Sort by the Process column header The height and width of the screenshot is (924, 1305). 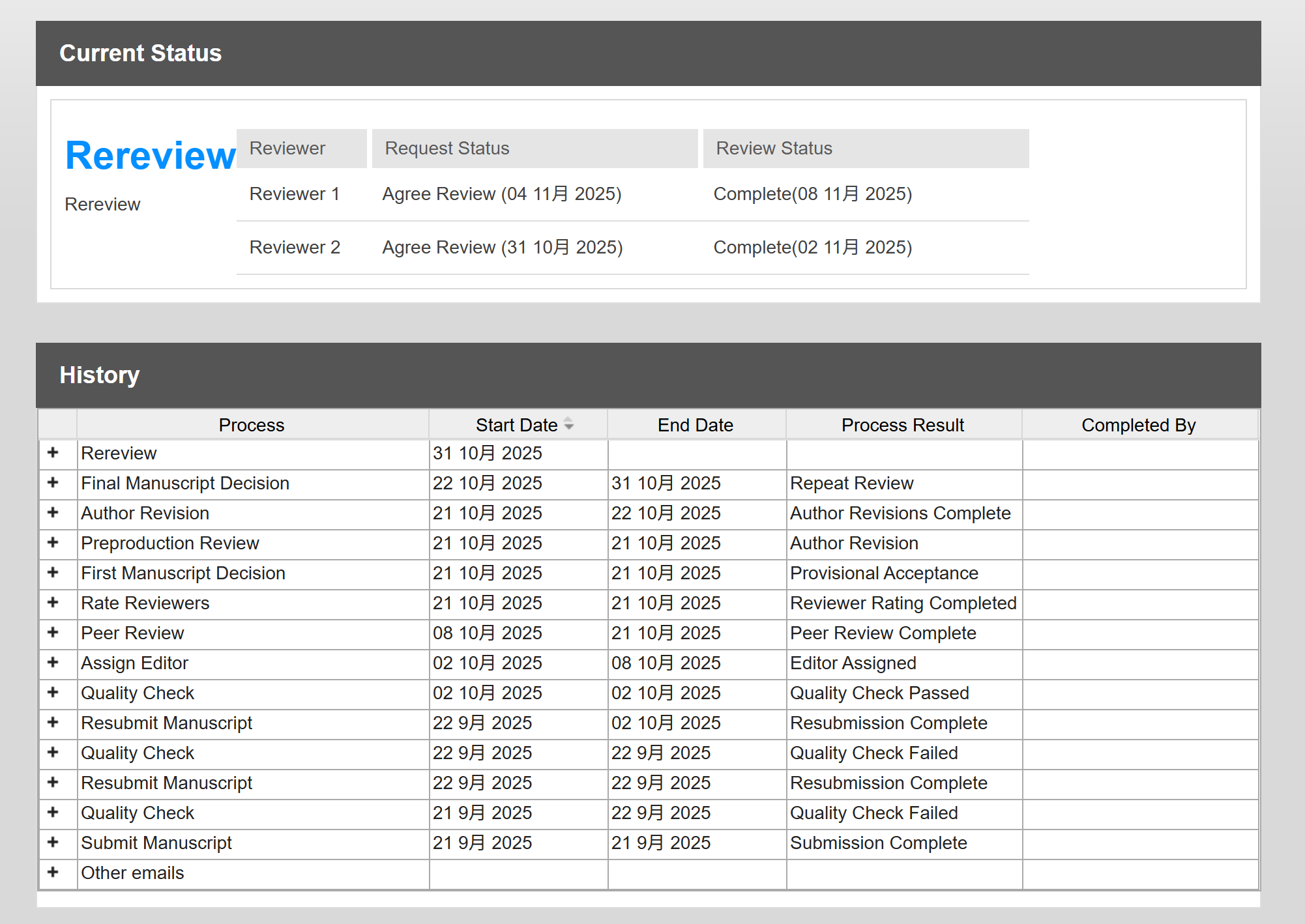[x=252, y=425]
